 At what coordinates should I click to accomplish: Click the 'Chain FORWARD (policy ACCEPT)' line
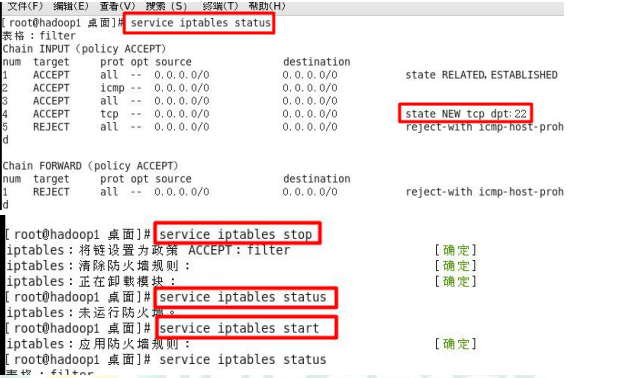(x=90, y=166)
